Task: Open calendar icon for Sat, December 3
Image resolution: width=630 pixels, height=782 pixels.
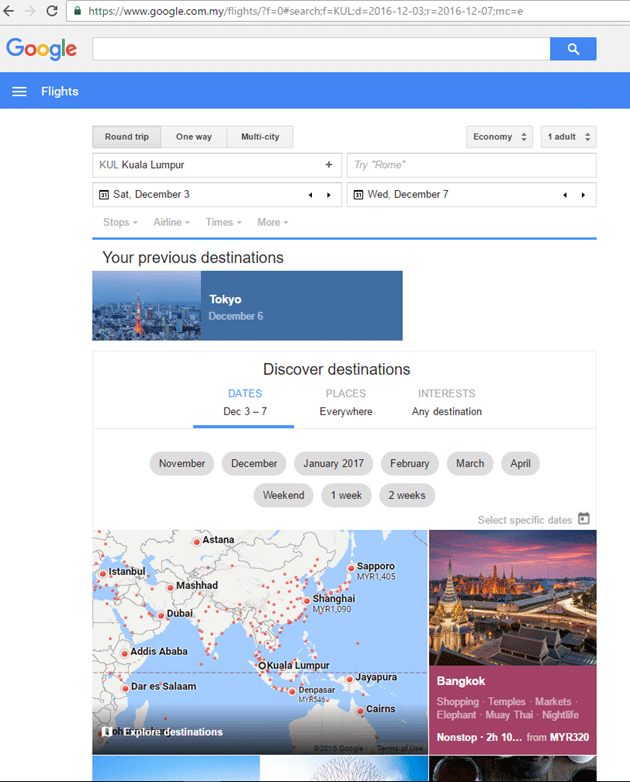Action: [104, 195]
